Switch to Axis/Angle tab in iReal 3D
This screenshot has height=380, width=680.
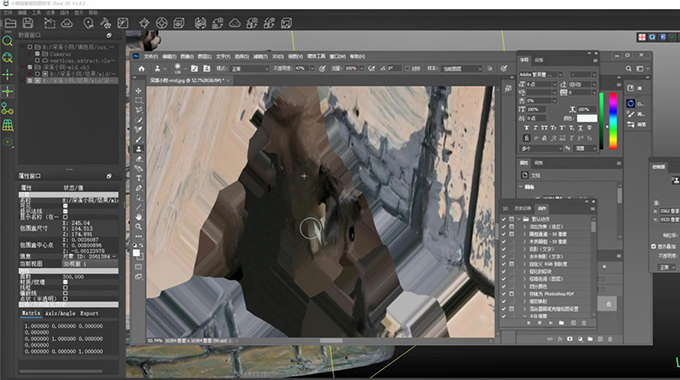(x=60, y=313)
